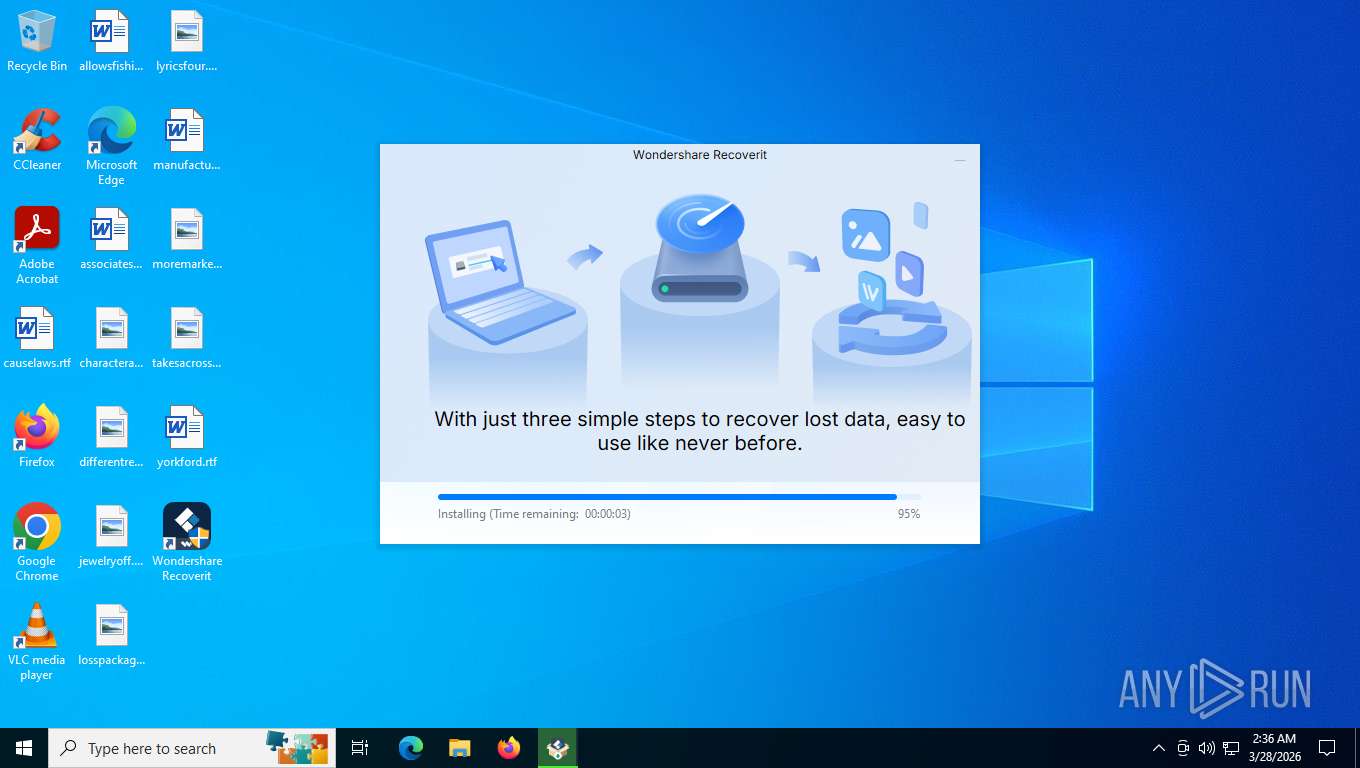Select the takesacross... image file icon
This screenshot has height=768, width=1360.
(186, 338)
